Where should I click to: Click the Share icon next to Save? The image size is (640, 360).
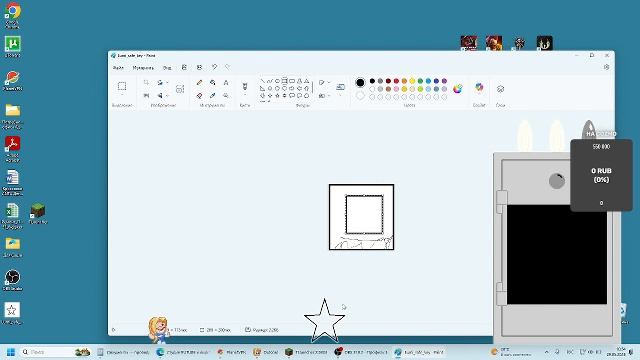point(199,67)
